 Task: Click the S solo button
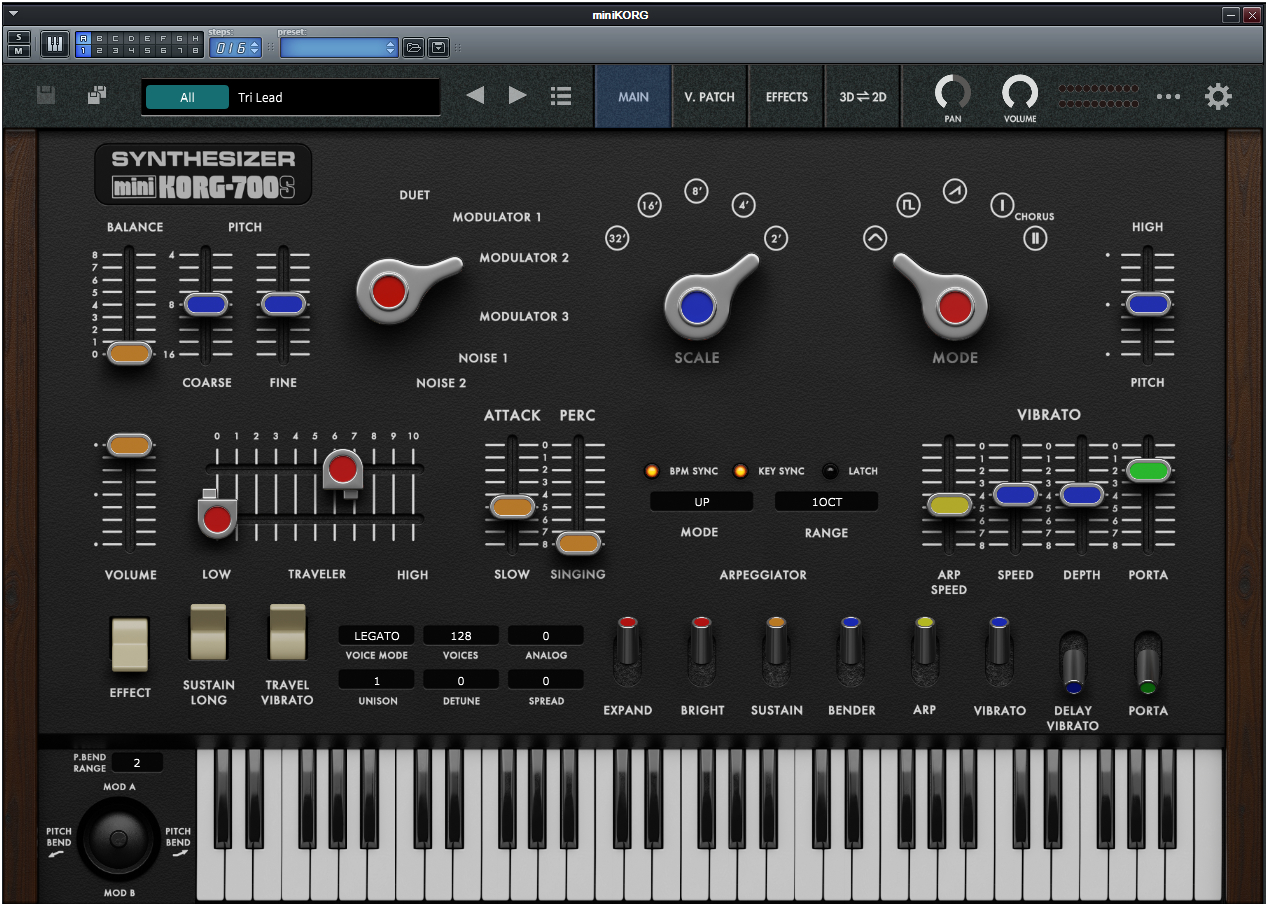[19, 38]
